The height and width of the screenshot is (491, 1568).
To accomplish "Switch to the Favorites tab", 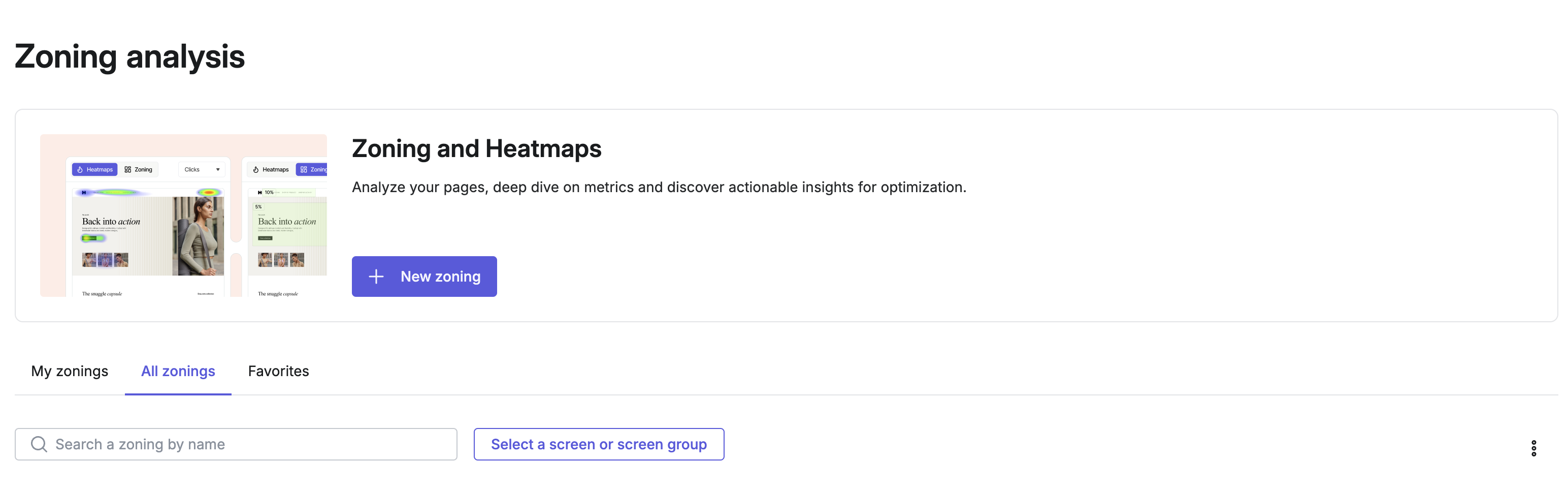I will (279, 371).
